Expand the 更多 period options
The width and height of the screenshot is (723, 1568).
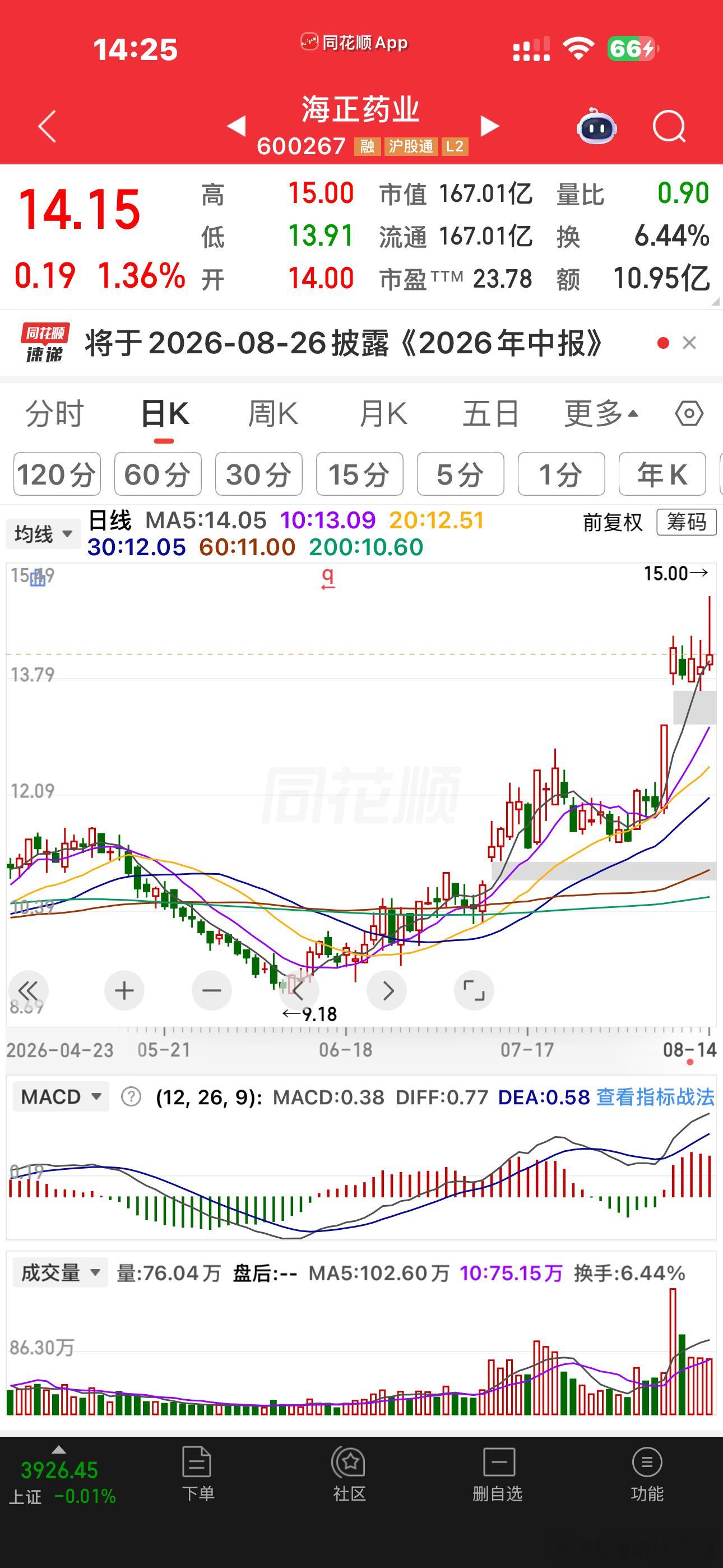[x=601, y=414]
